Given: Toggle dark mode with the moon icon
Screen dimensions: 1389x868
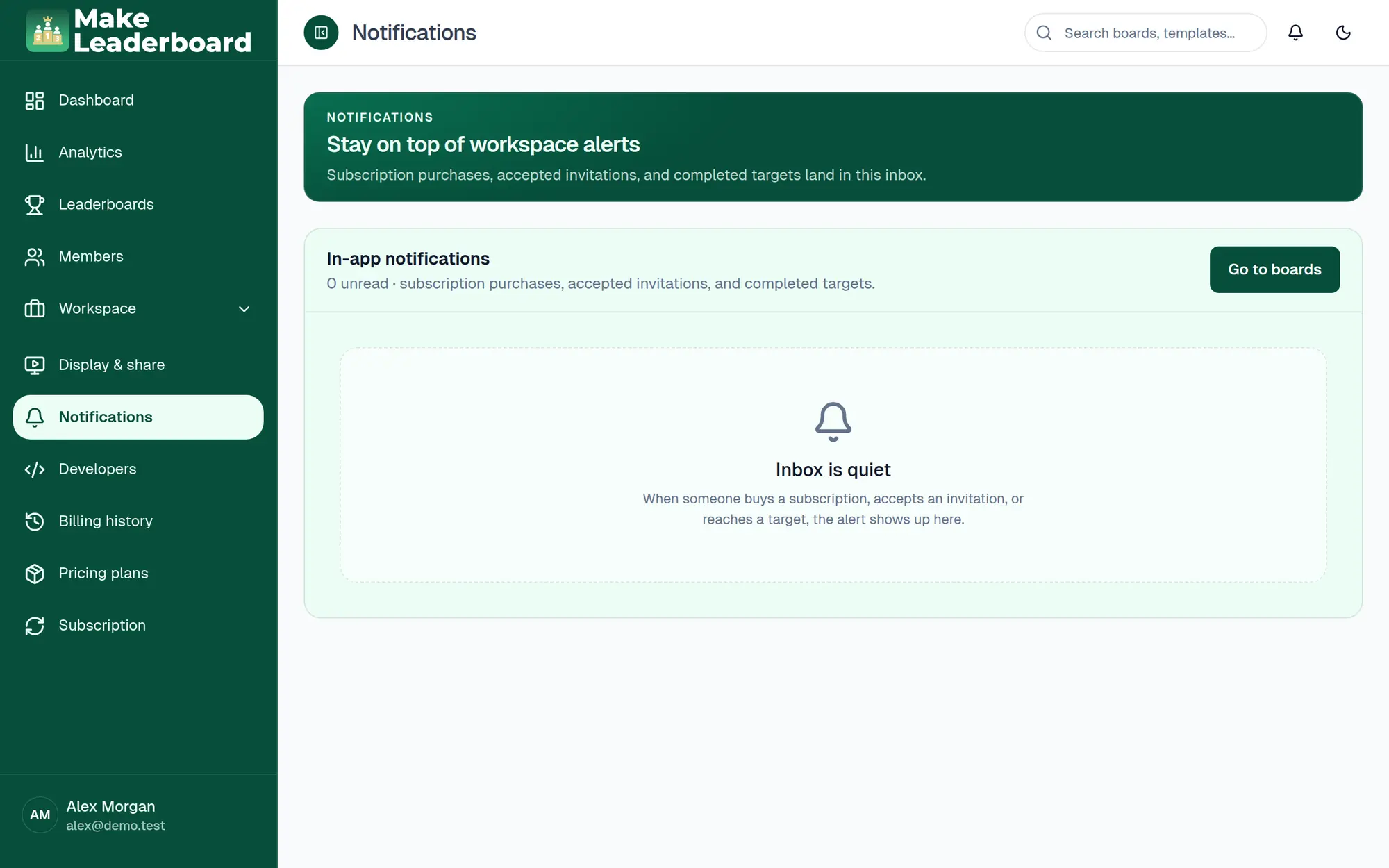Looking at the screenshot, I should click(x=1343, y=33).
